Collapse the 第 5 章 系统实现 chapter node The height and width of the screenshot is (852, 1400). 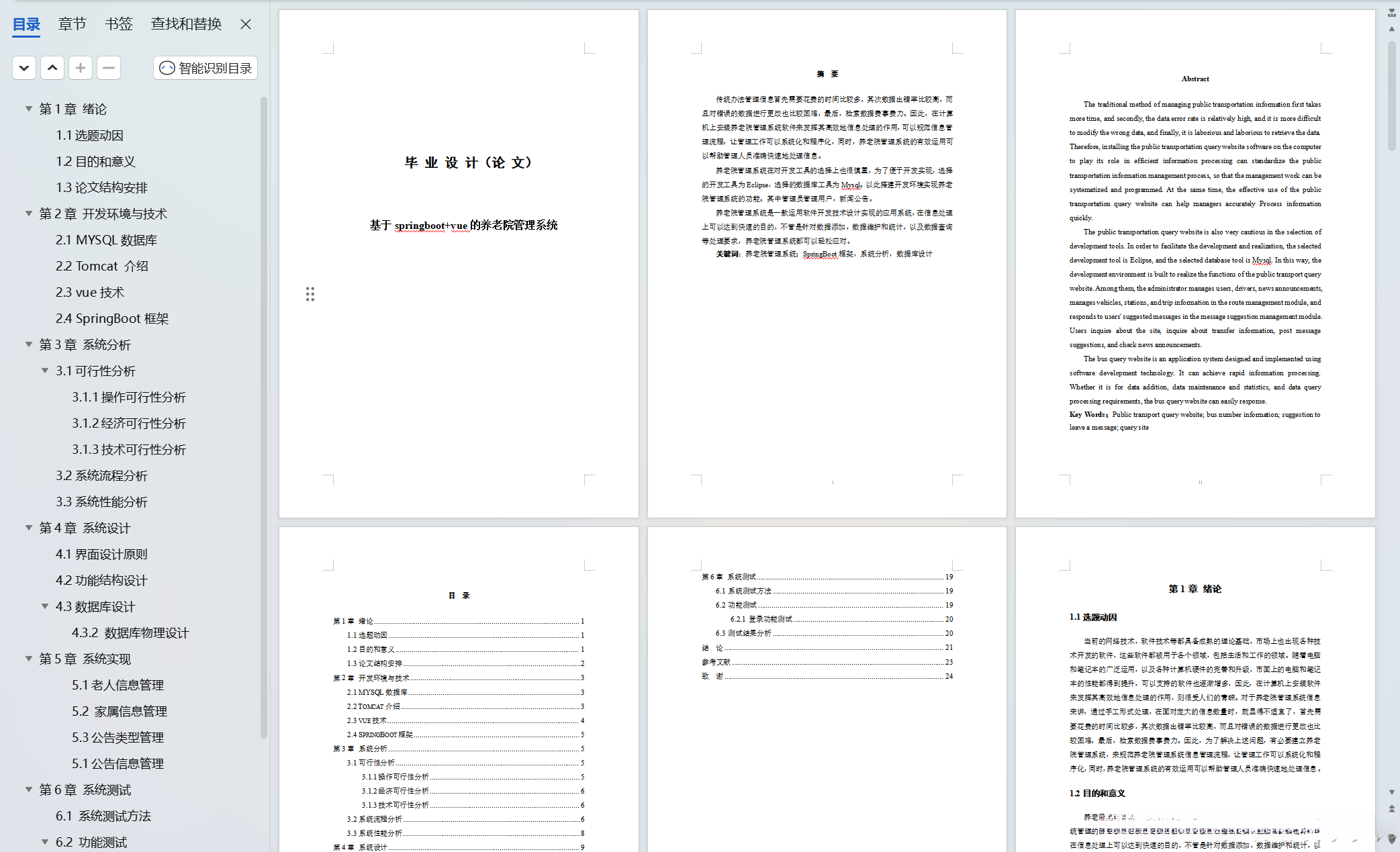coord(29,659)
